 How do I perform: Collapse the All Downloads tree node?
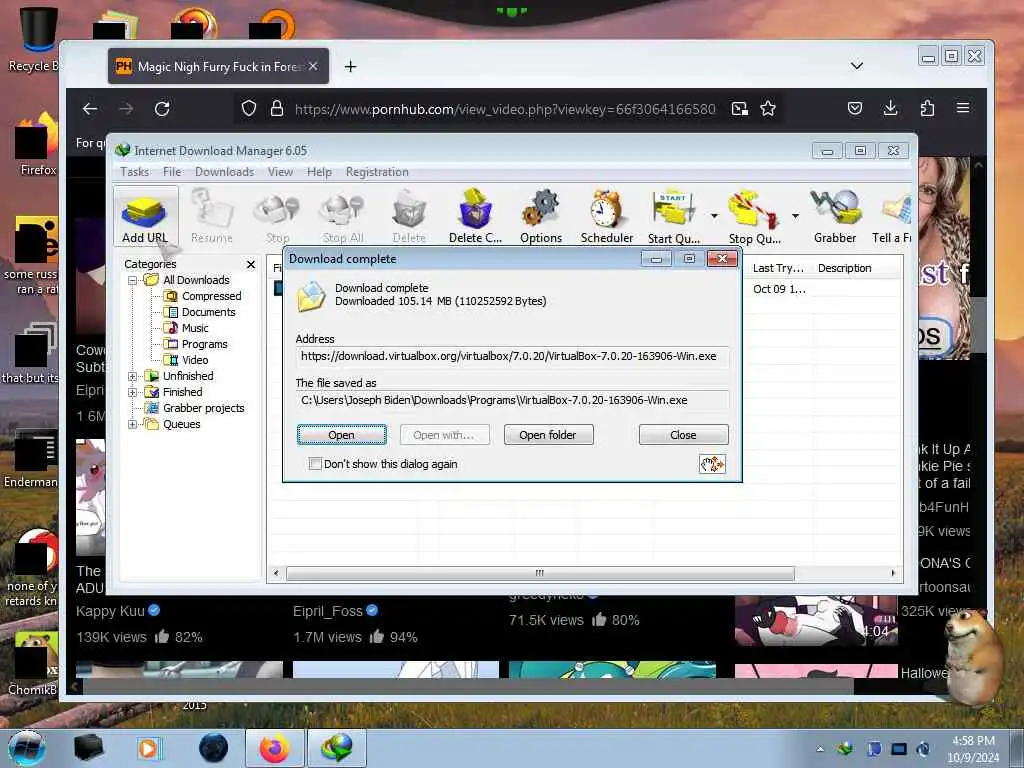point(133,280)
